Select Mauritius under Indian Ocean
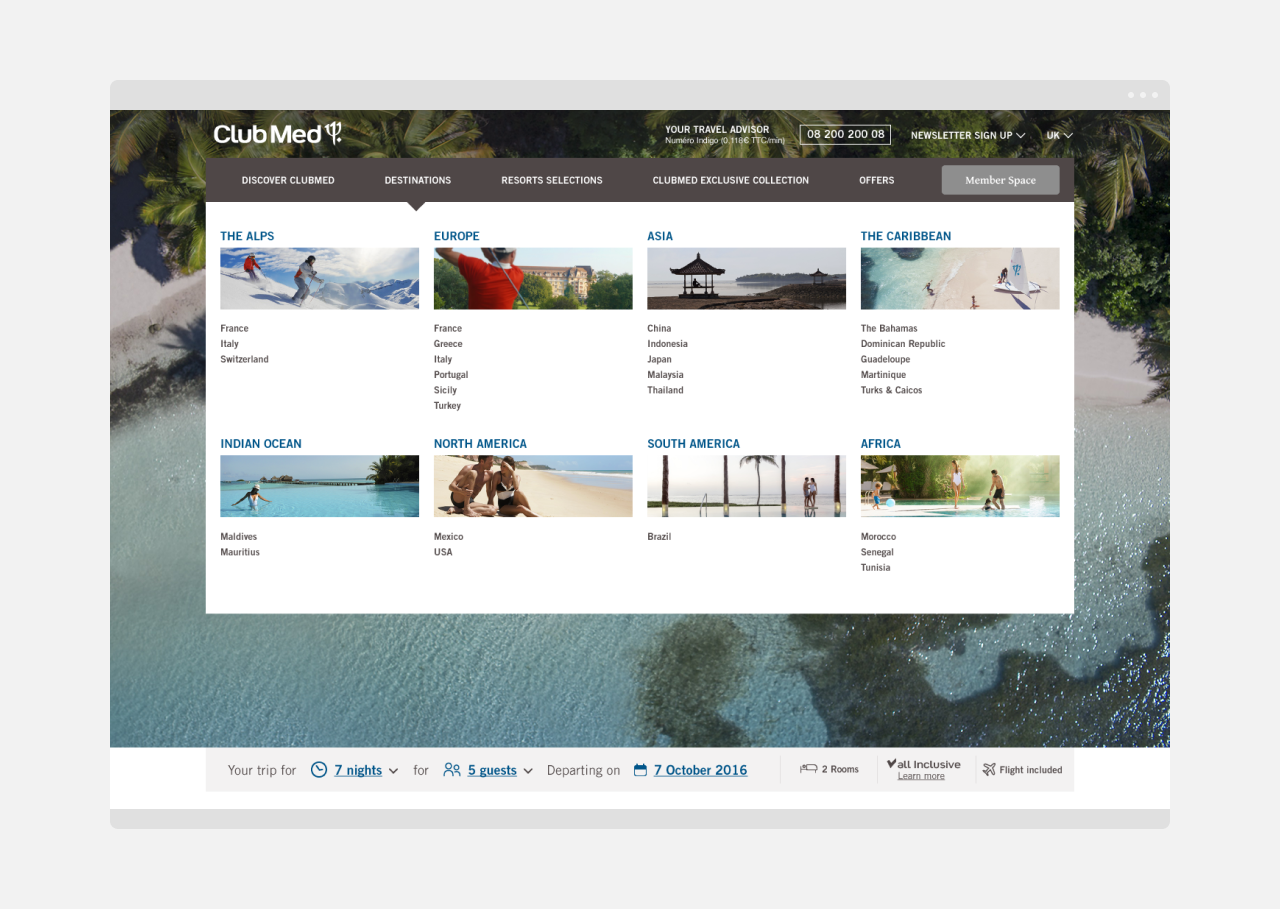This screenshot has height=909, width=1280. tap(240, 552)
